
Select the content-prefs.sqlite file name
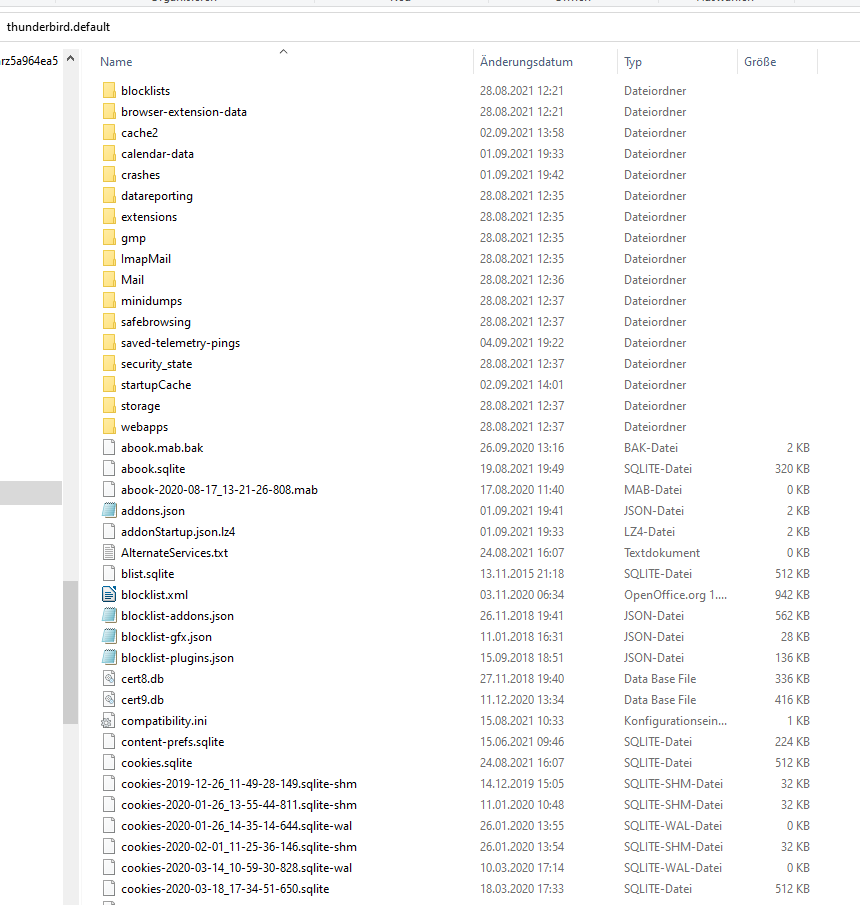tap(173, 742)
